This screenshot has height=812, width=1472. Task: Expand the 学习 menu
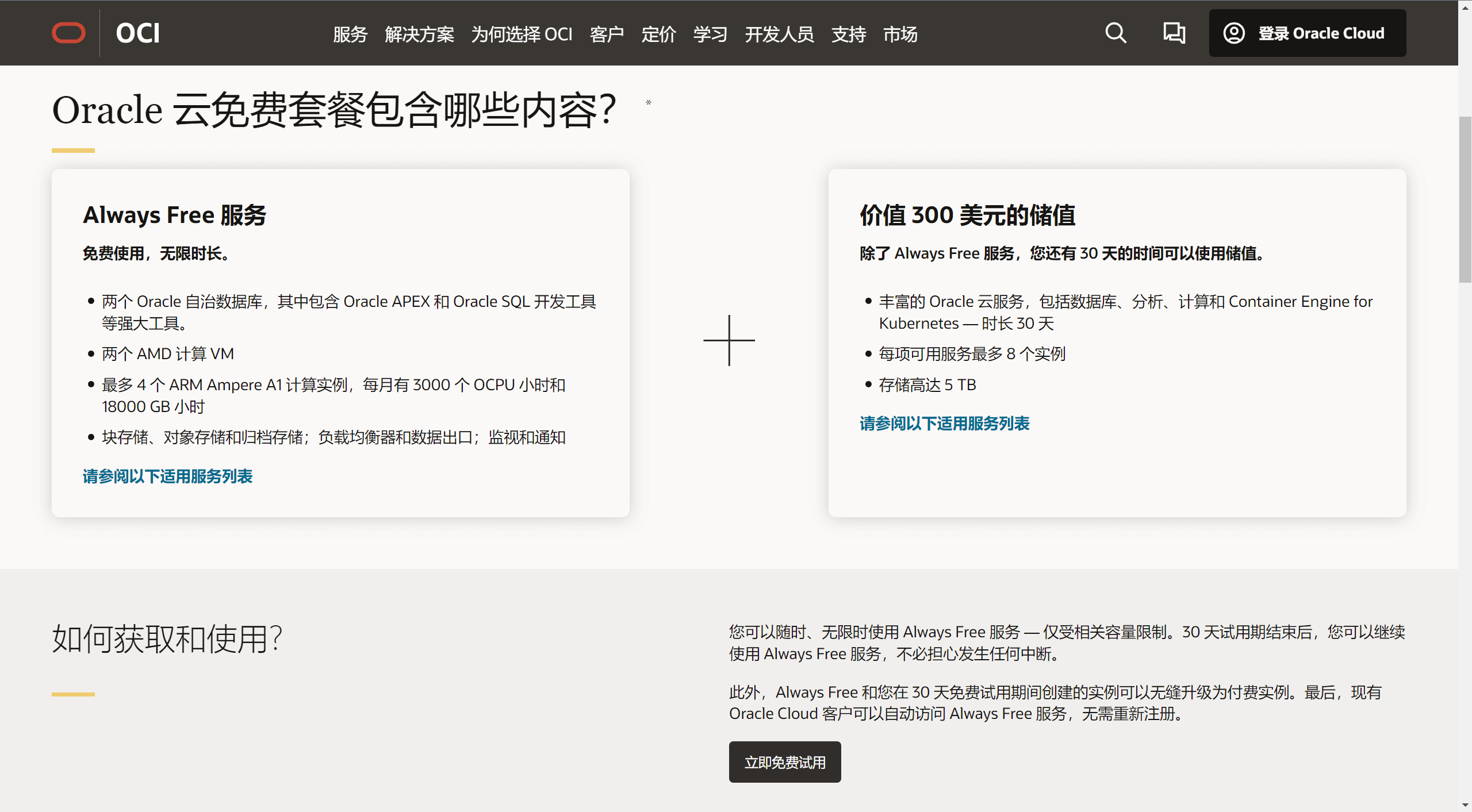click(710, 34)
